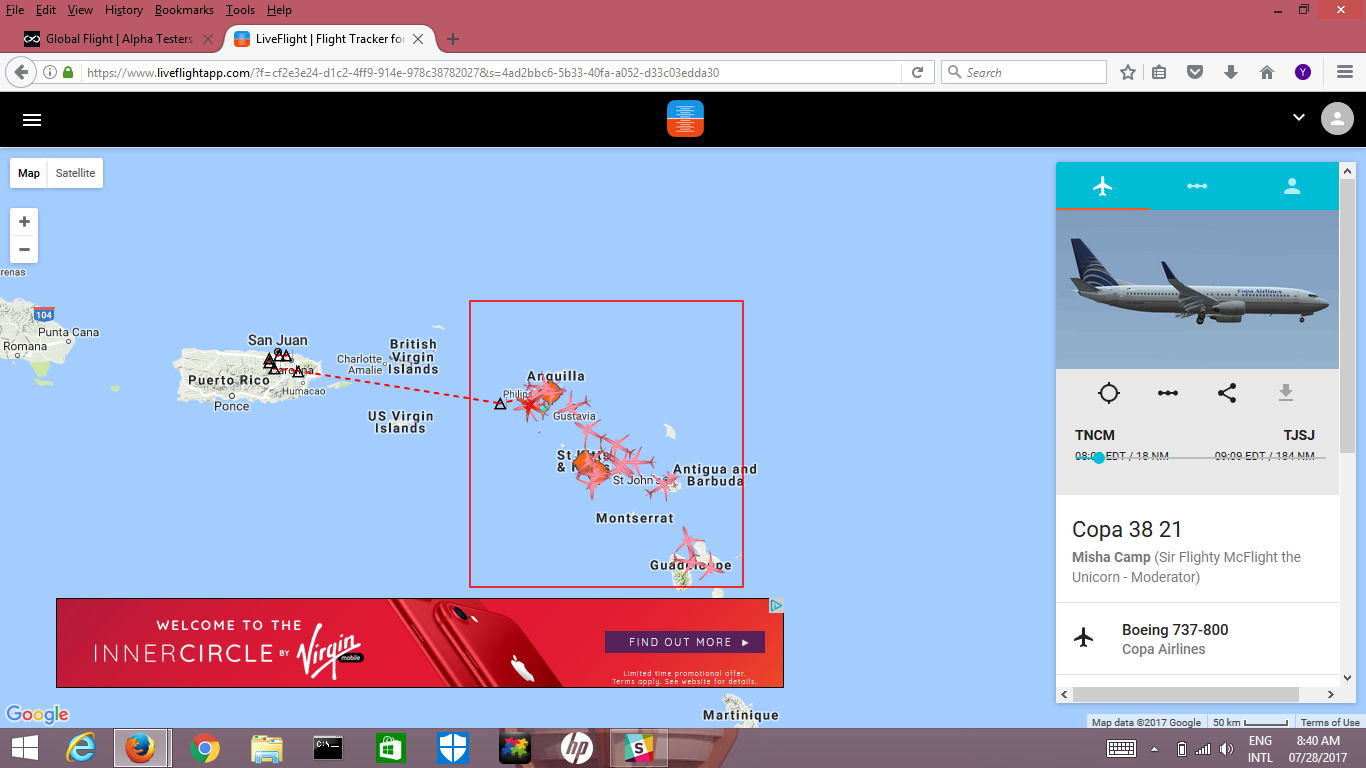Zoom in on the map

click(25, 222)
